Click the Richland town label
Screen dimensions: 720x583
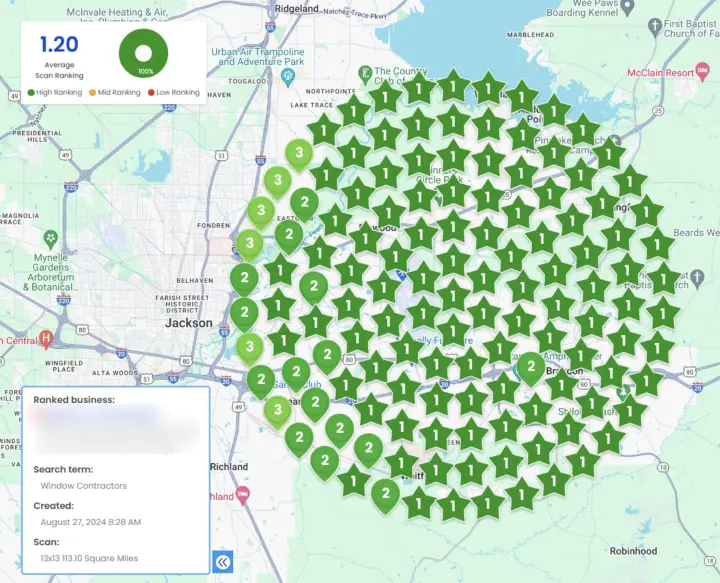[x=229, y=466]
